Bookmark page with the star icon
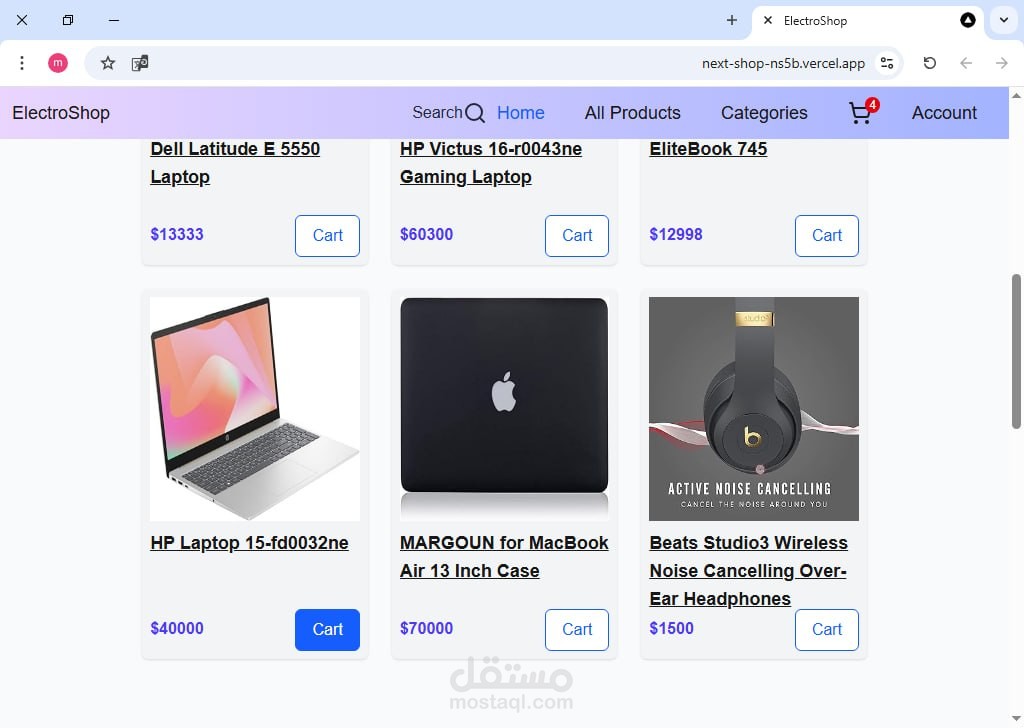The height and width of the screenshot is (728, 1024). (x=108, y=63)
